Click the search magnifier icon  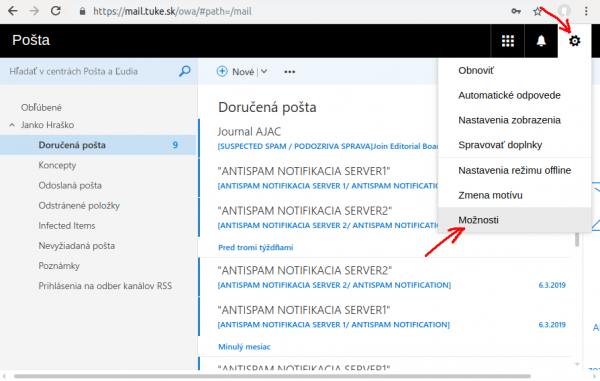click(185, 71)
